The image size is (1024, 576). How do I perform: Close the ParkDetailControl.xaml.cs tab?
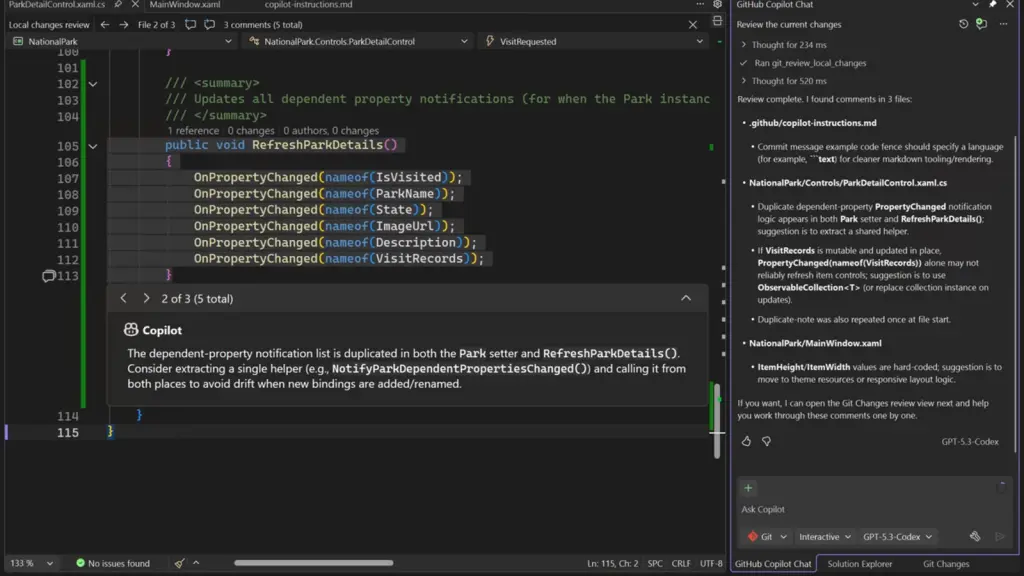pyautogui.click(x=135, y=5)
